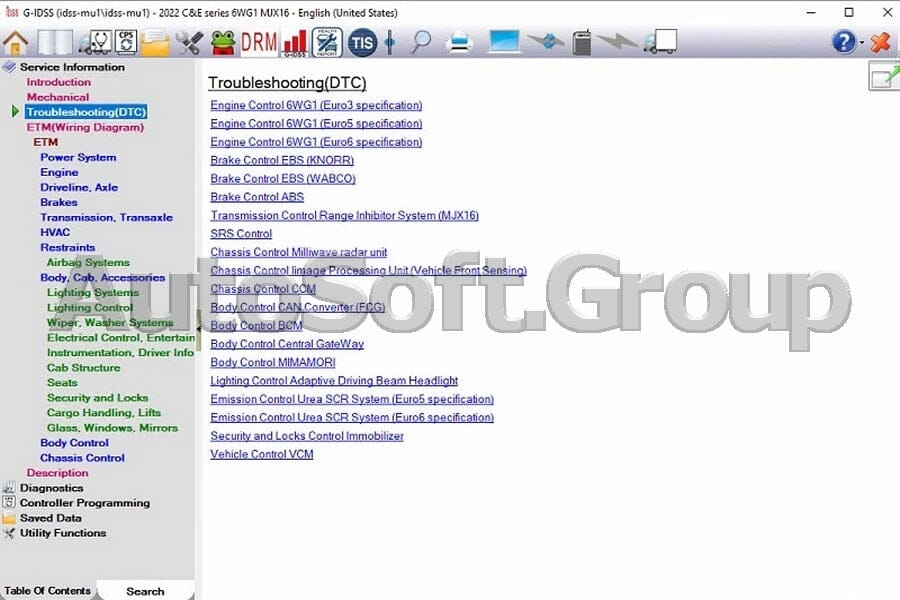Open Driveline, Axle tree entry

[79, 187]
